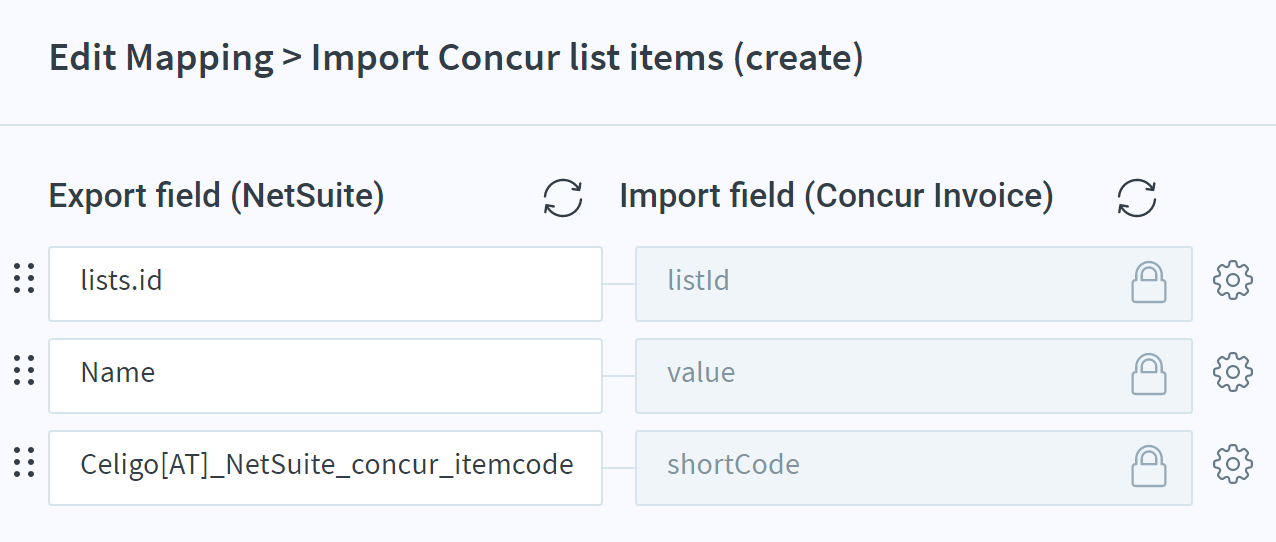Viewport: 1276px width, 542px height.
Task: Grab drag handle for Celigo itemcode row
Action: pos(24,463)
